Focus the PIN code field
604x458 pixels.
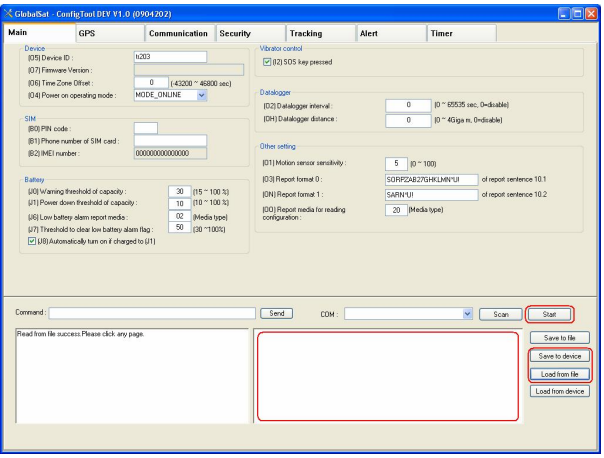click(146, 128)
